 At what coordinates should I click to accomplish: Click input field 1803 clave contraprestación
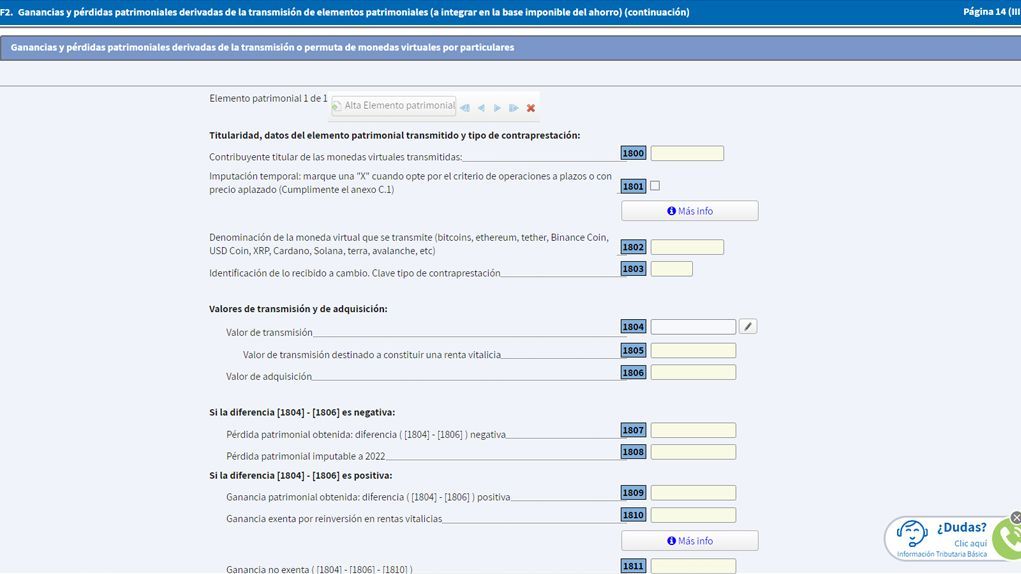click(671, 269)
